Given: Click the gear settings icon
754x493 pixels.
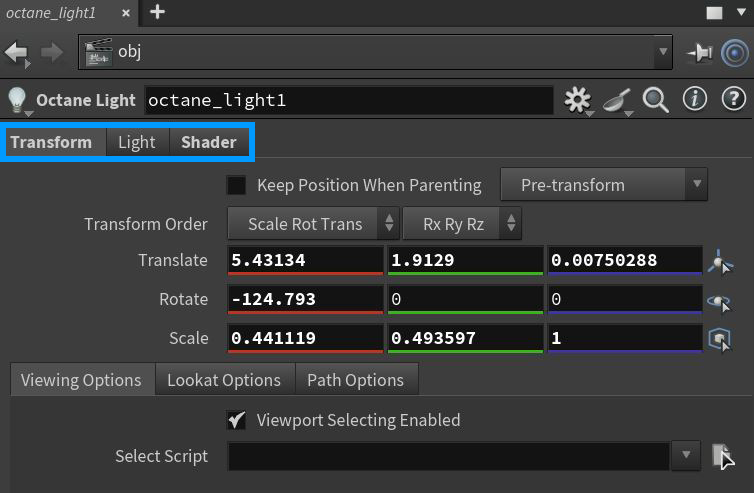Looking at the screenshot, I should point(577,100).
